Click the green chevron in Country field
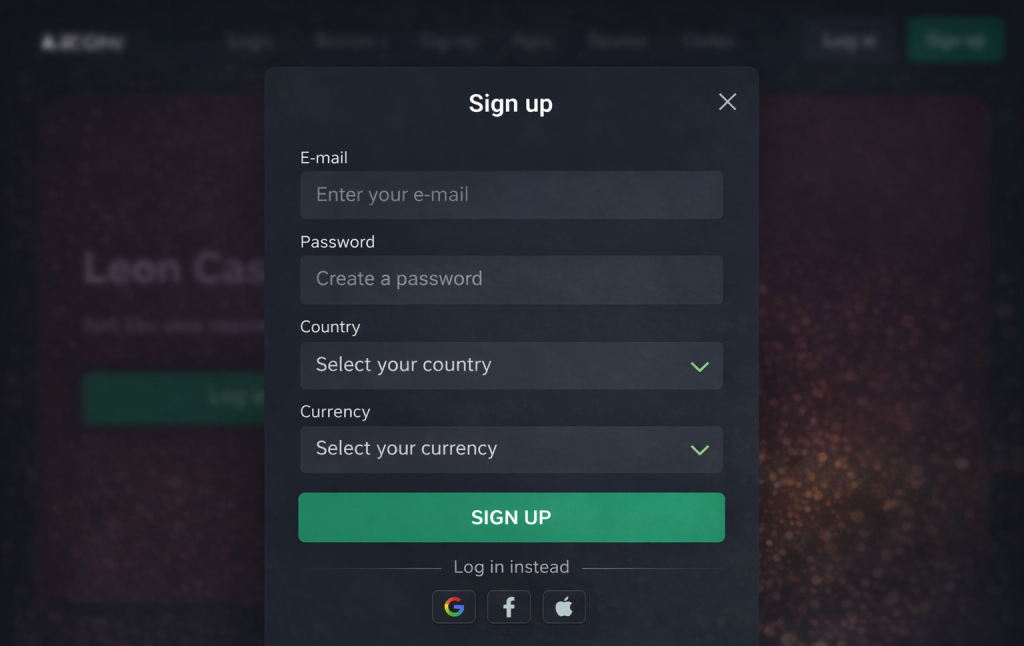Image resolution: width=1024 pixels, height=646 pixels. [x=700, y=366]
